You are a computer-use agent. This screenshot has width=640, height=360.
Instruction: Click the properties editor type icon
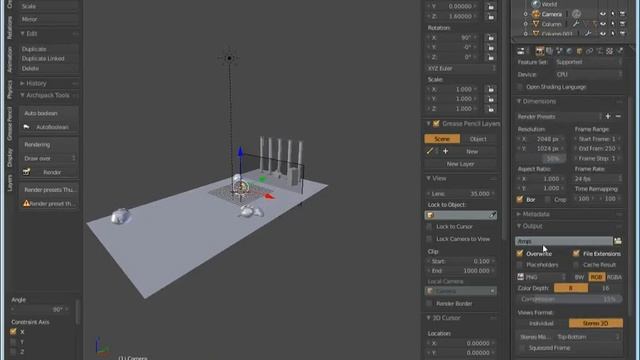click(x=521, y=51)
